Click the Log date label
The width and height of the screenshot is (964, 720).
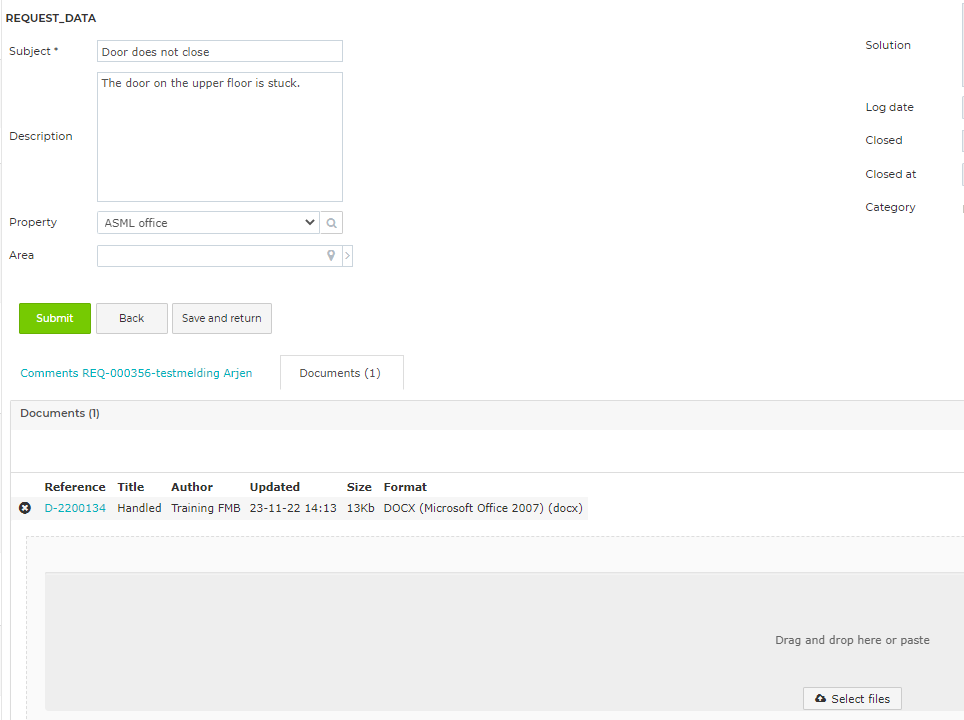(890, 108)
